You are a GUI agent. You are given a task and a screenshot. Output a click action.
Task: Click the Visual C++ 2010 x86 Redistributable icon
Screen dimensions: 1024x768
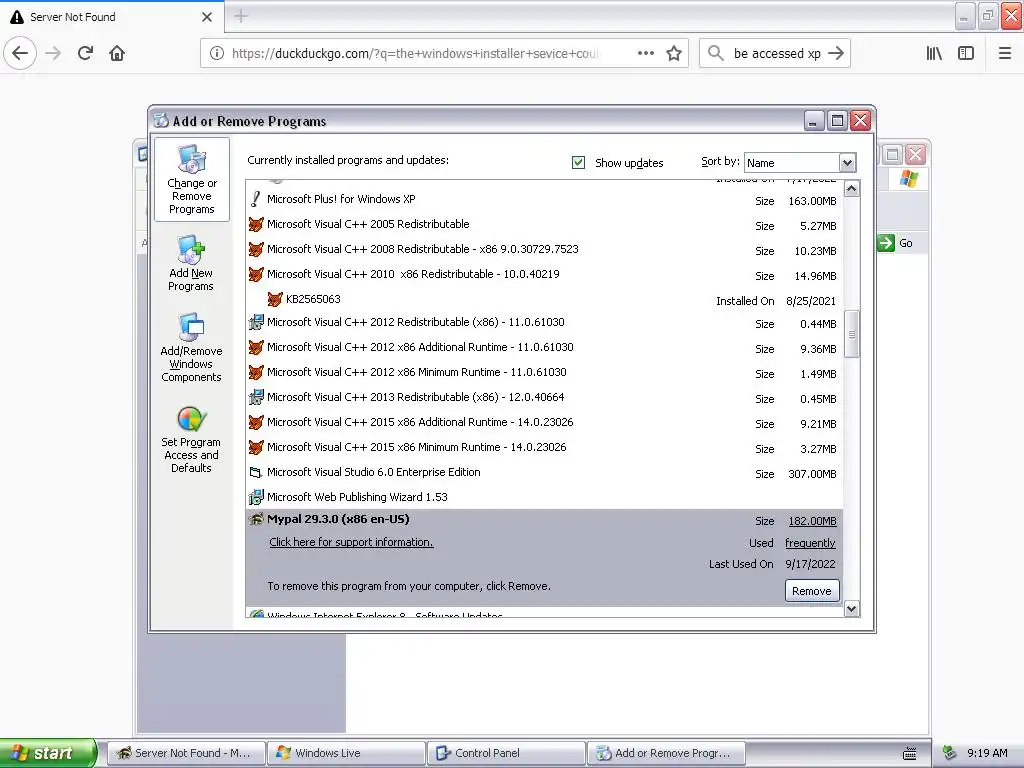pos(256,274)
